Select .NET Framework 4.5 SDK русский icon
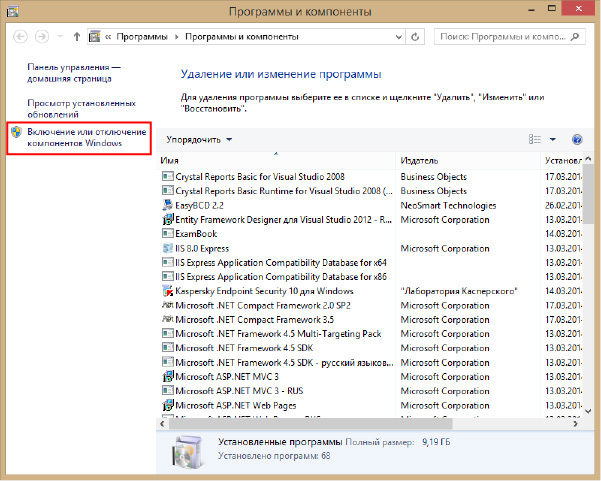The image size is (601, 481). click(x=167, y=362)
